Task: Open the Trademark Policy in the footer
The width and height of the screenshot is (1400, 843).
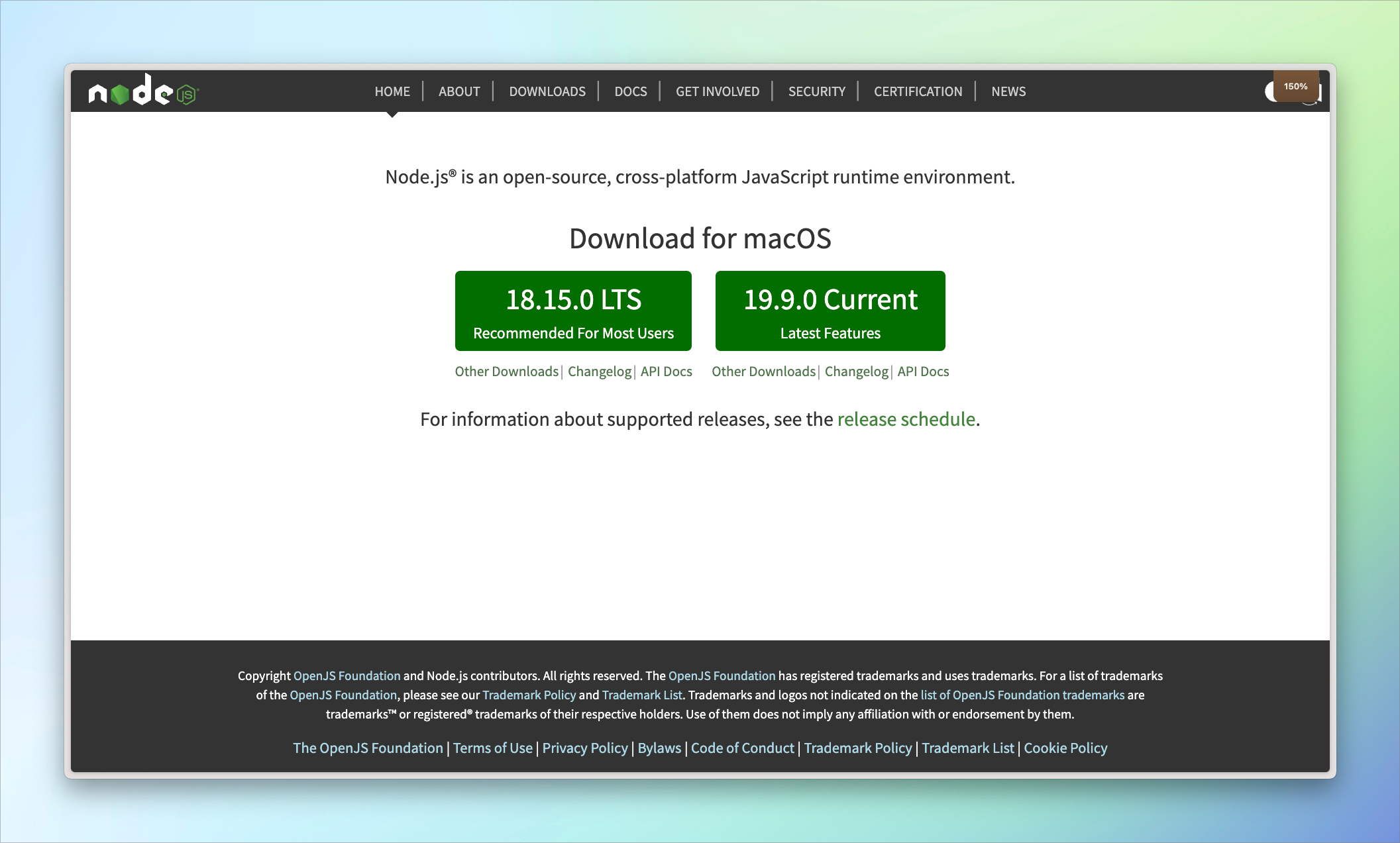Action: click(858, 748)
